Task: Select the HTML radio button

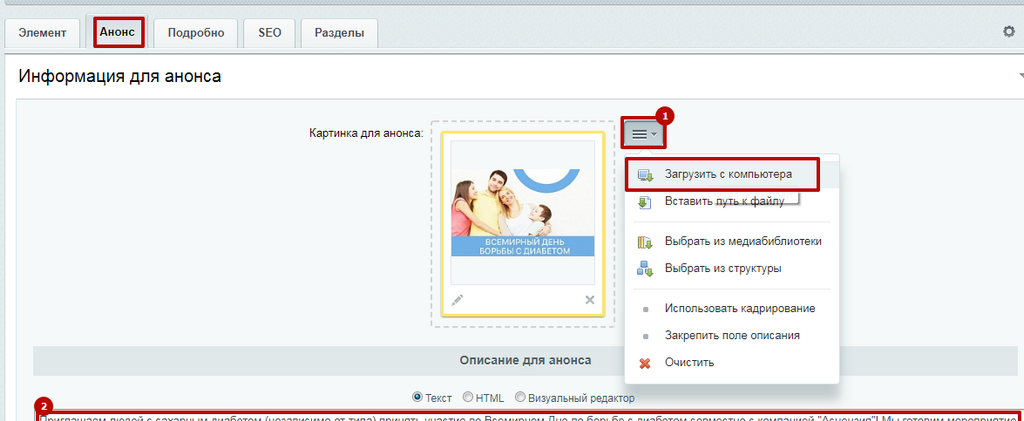Action: [468, 397]
